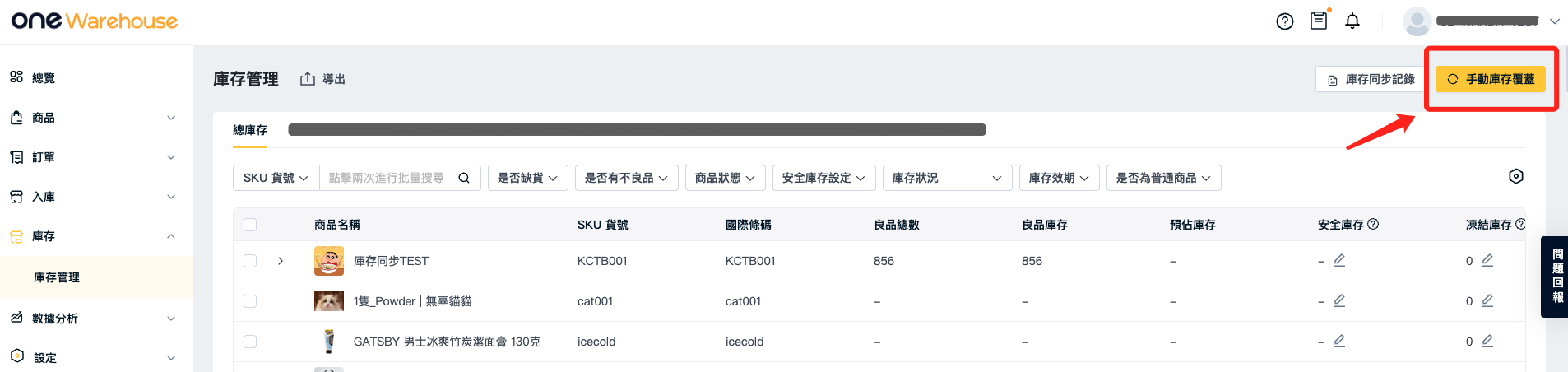Open the 是否缺貨 filter dropdown

(x=527, y=178)
